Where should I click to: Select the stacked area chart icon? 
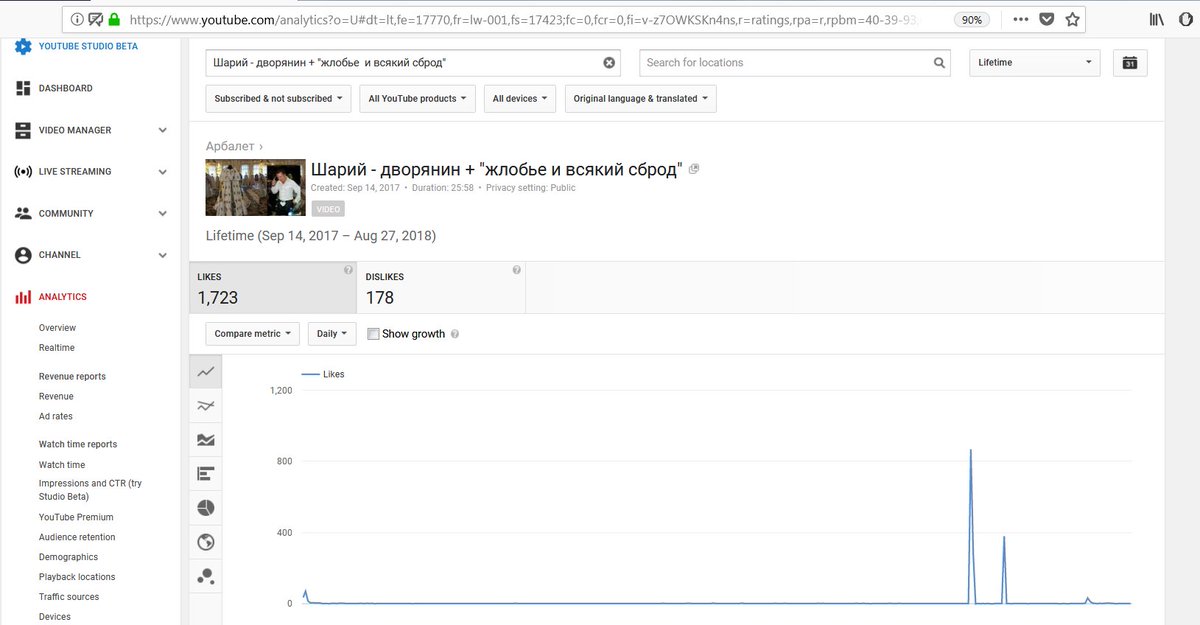tap(206, 440)
